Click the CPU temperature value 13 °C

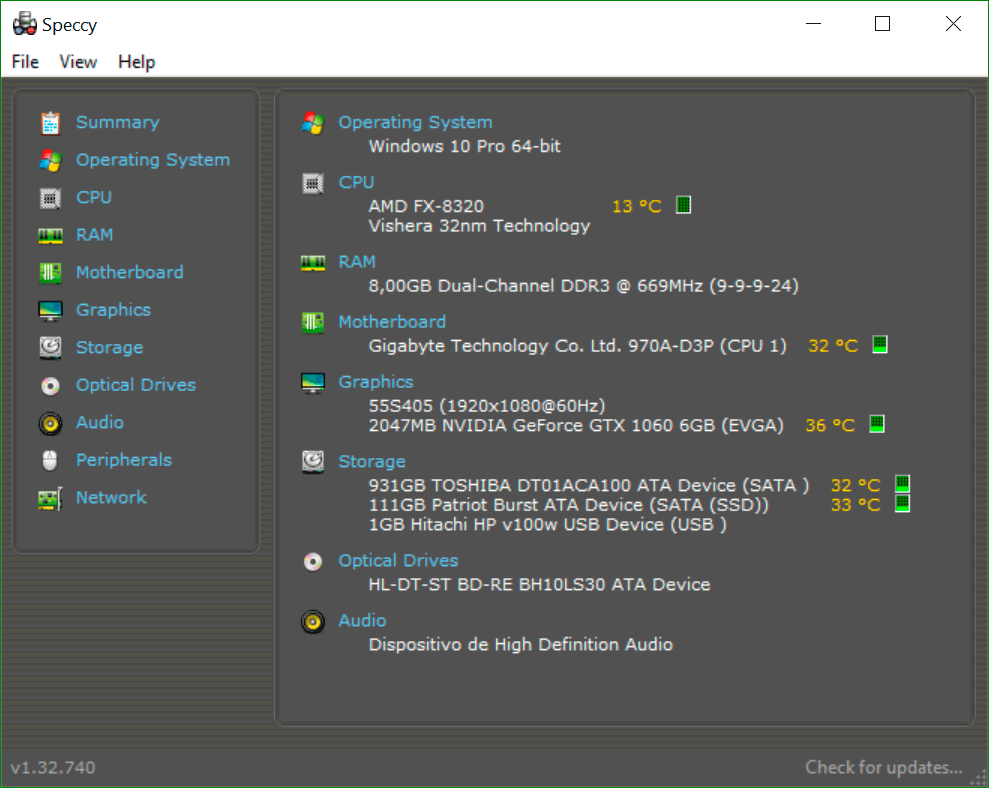pyautogui.click(x=637, y=206)
